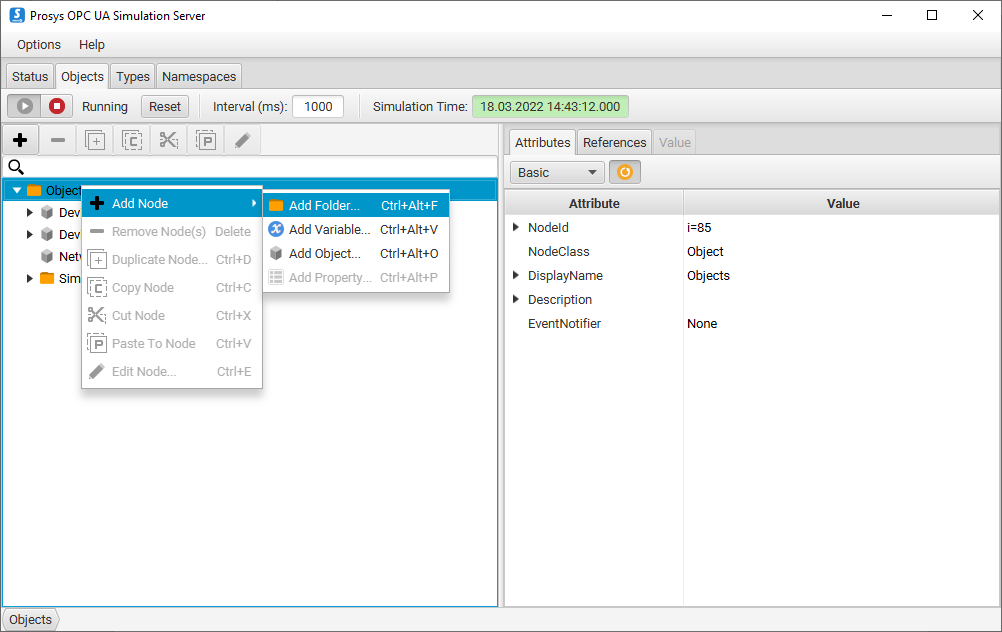Open the Namespaces tab

[199, 77]
